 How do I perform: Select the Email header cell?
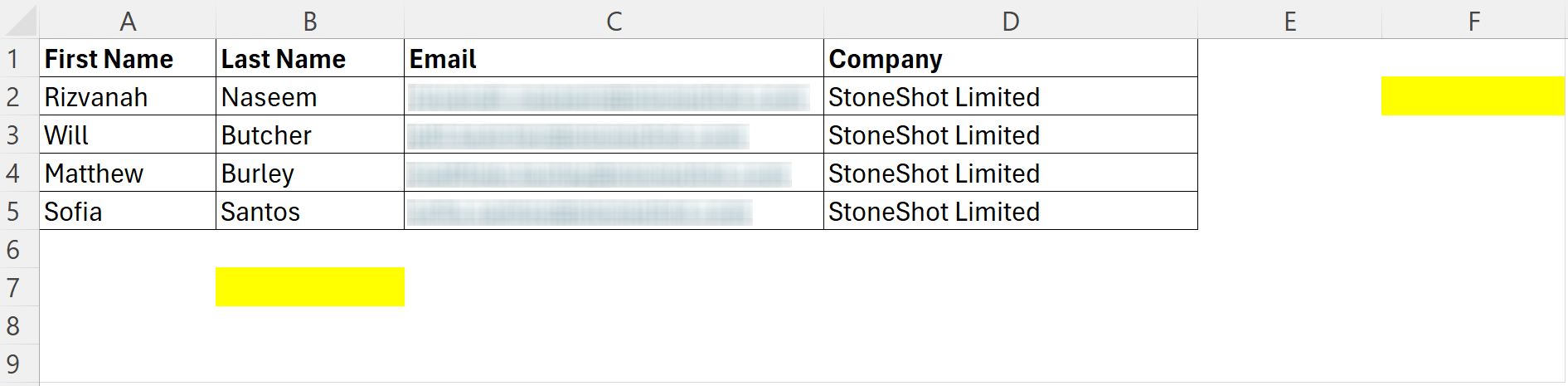click(x=614, y=58)
